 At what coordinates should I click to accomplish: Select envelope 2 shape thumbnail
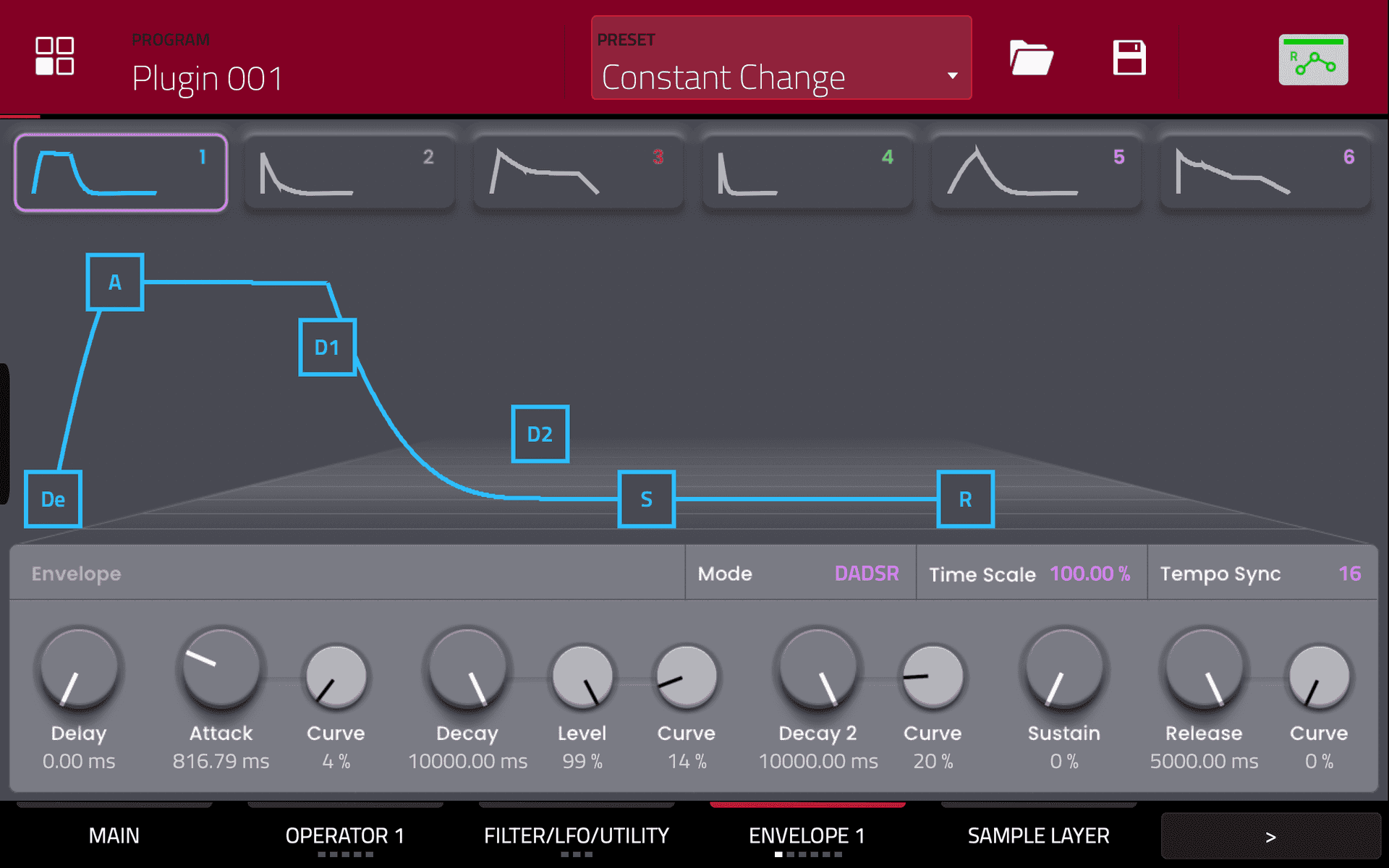(x=349, y=172)
